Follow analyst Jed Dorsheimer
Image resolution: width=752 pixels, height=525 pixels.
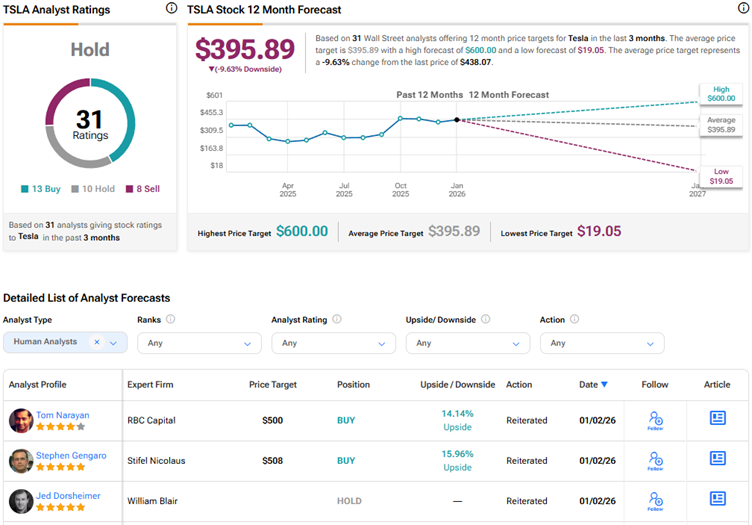click(655, 500)
